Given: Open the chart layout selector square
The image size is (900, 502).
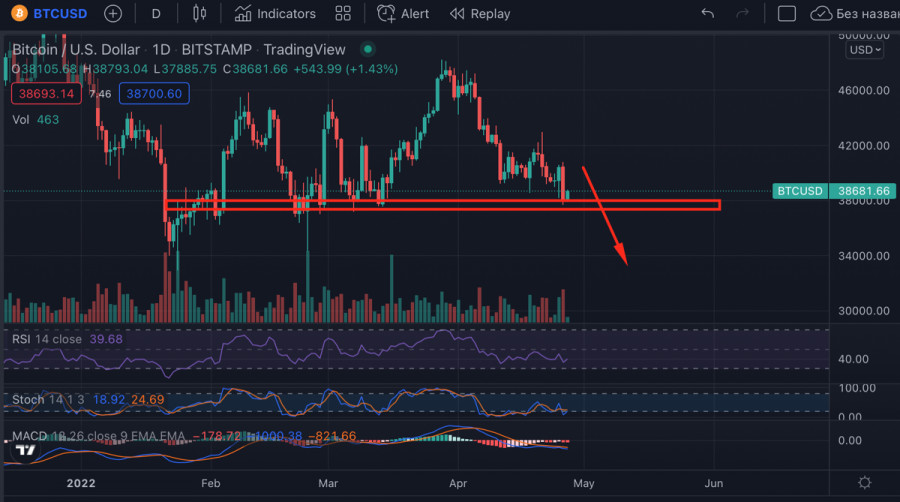Looking at the screenshot, I should coord(786,13).
